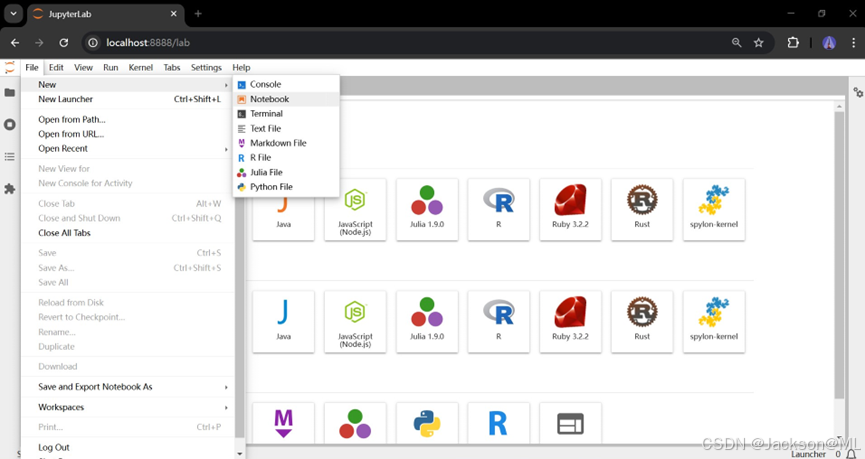Launch JavaScript (Node.js) notebook in top row
Viewport: 865px width, 459px height.
tap(355, 209)
